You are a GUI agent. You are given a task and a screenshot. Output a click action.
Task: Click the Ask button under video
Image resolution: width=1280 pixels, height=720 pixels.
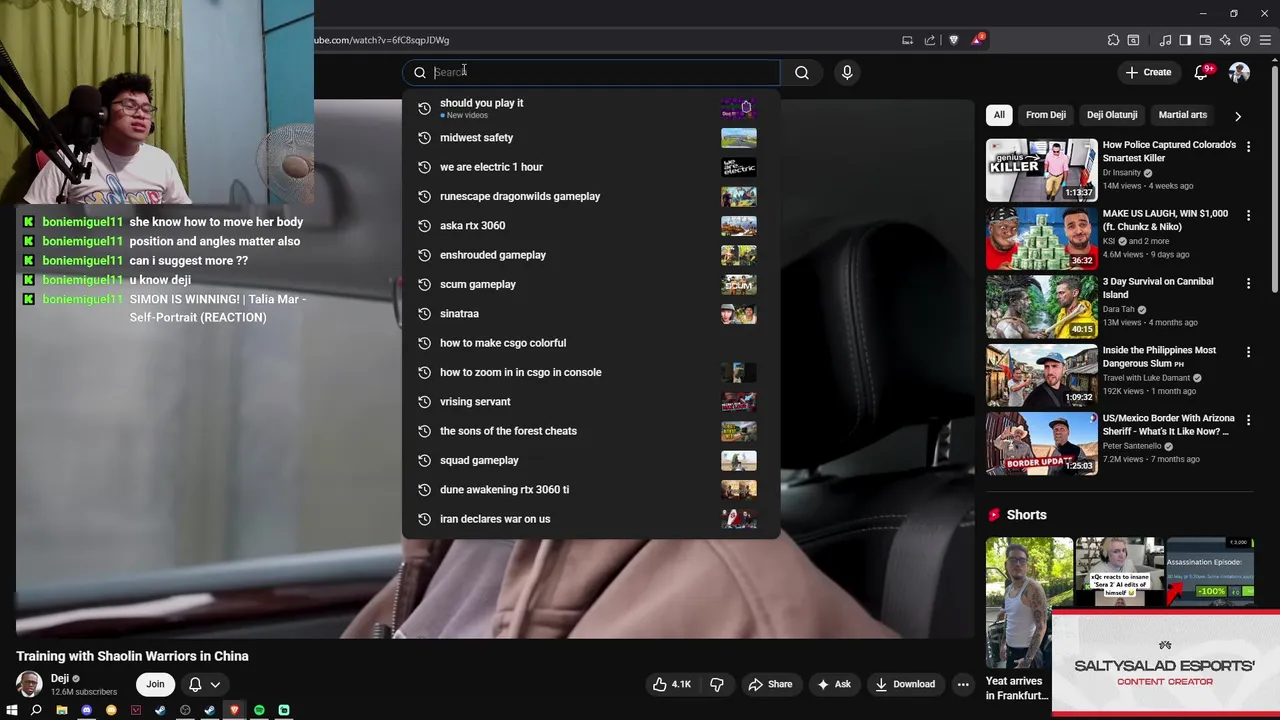coord(834,684)
